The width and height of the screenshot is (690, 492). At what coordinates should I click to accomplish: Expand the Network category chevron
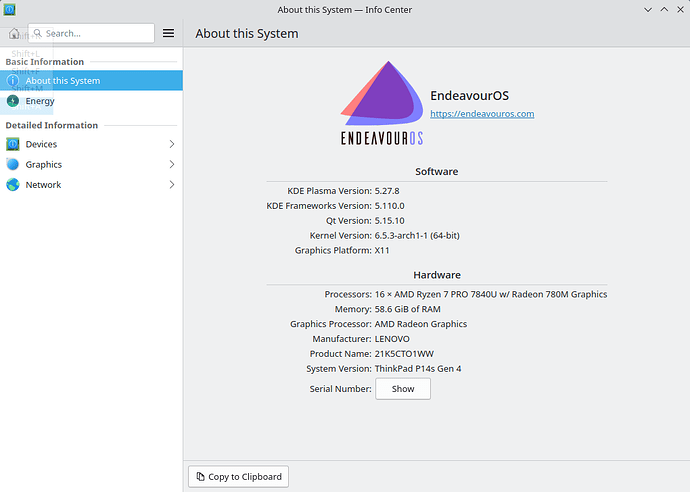172,184
